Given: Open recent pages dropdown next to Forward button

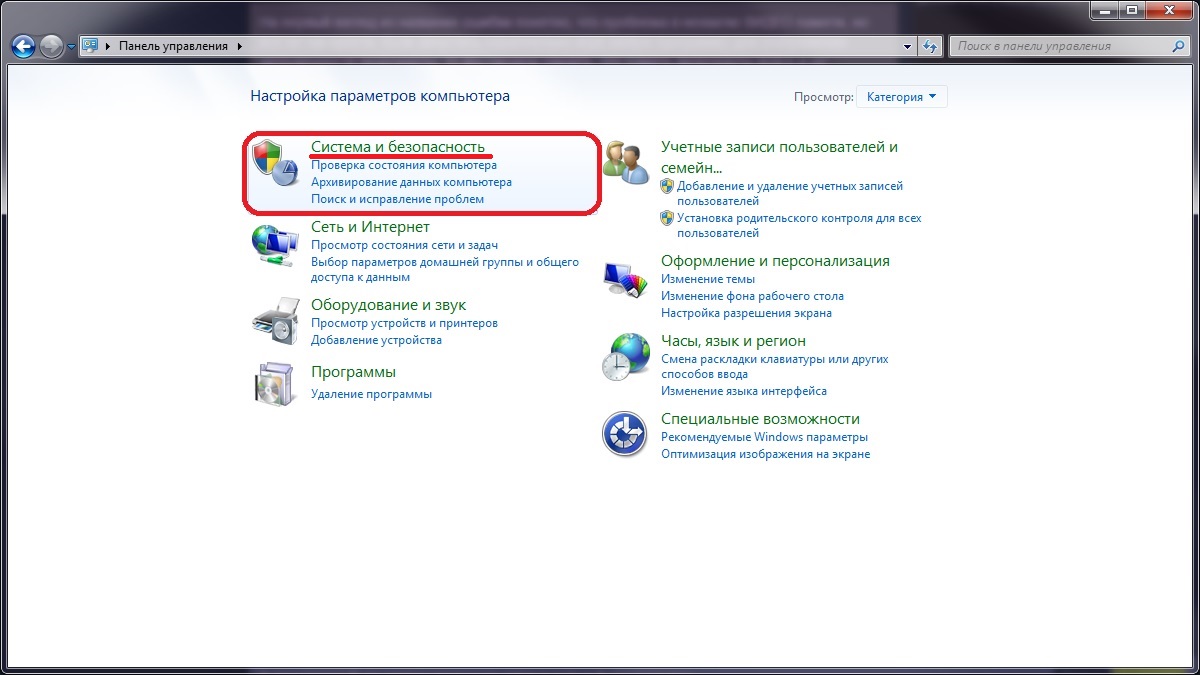Looking at the screenshot, I should (71, 46).
